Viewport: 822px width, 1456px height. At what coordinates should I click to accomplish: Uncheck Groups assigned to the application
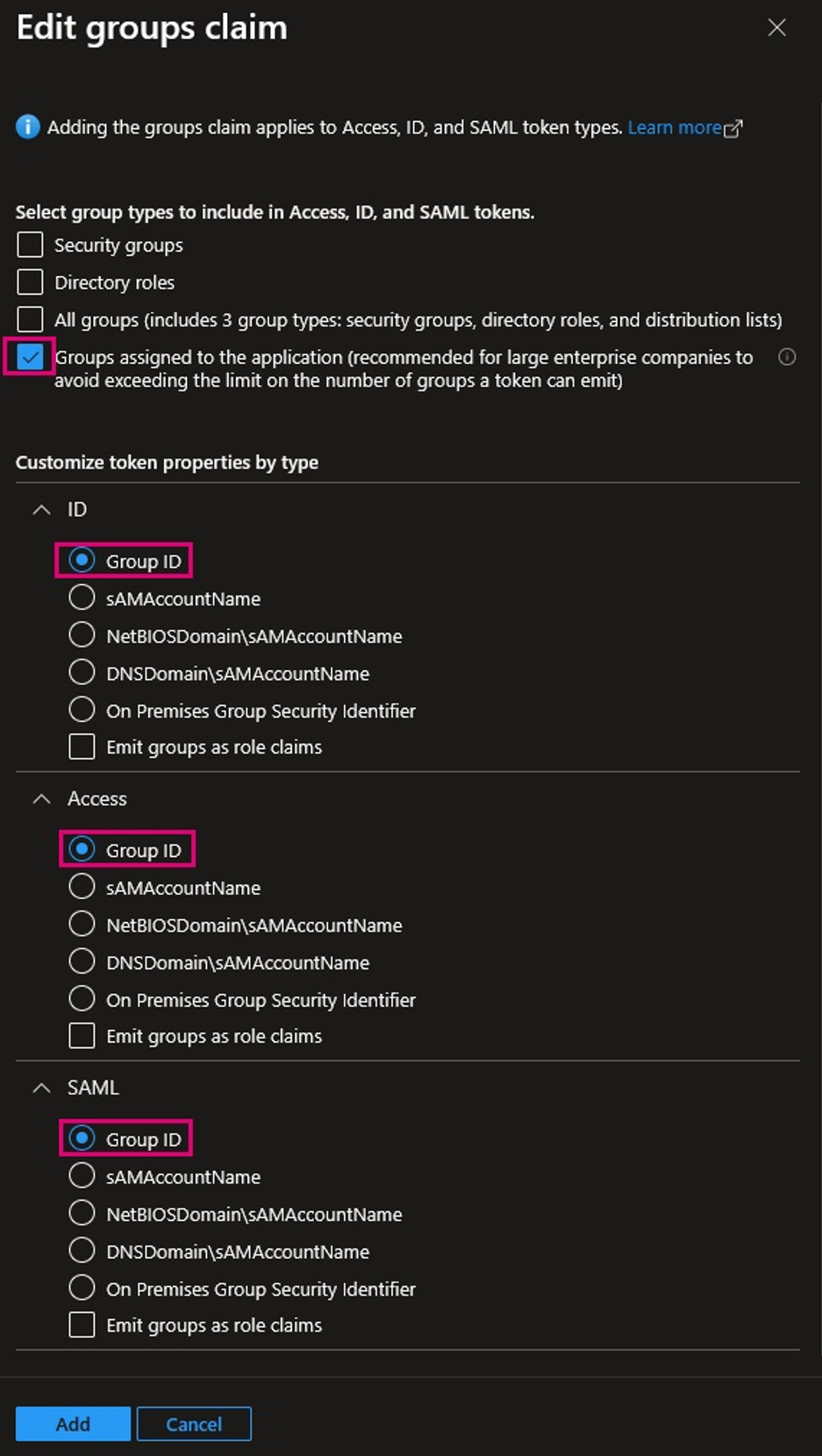(31, 357)
